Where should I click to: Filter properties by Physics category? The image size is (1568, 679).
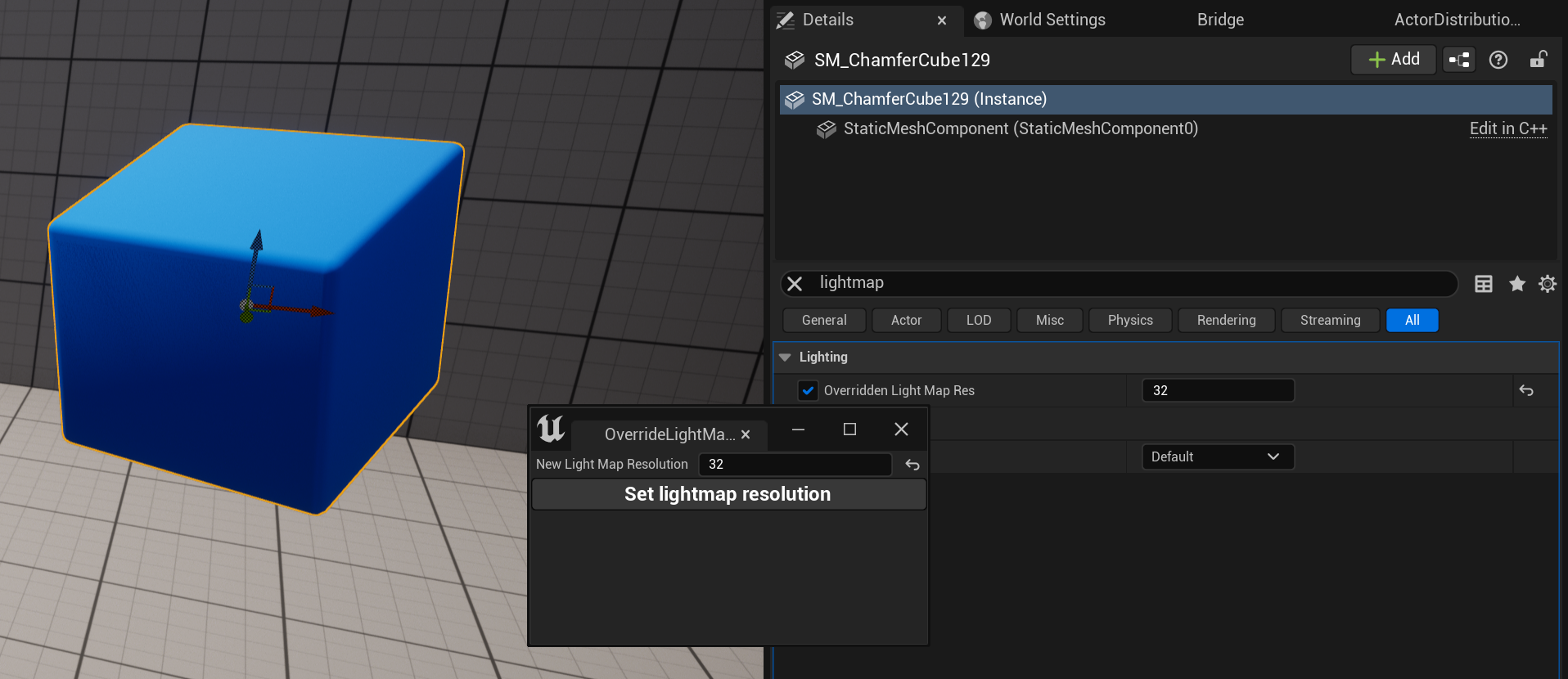[1130, 321]
